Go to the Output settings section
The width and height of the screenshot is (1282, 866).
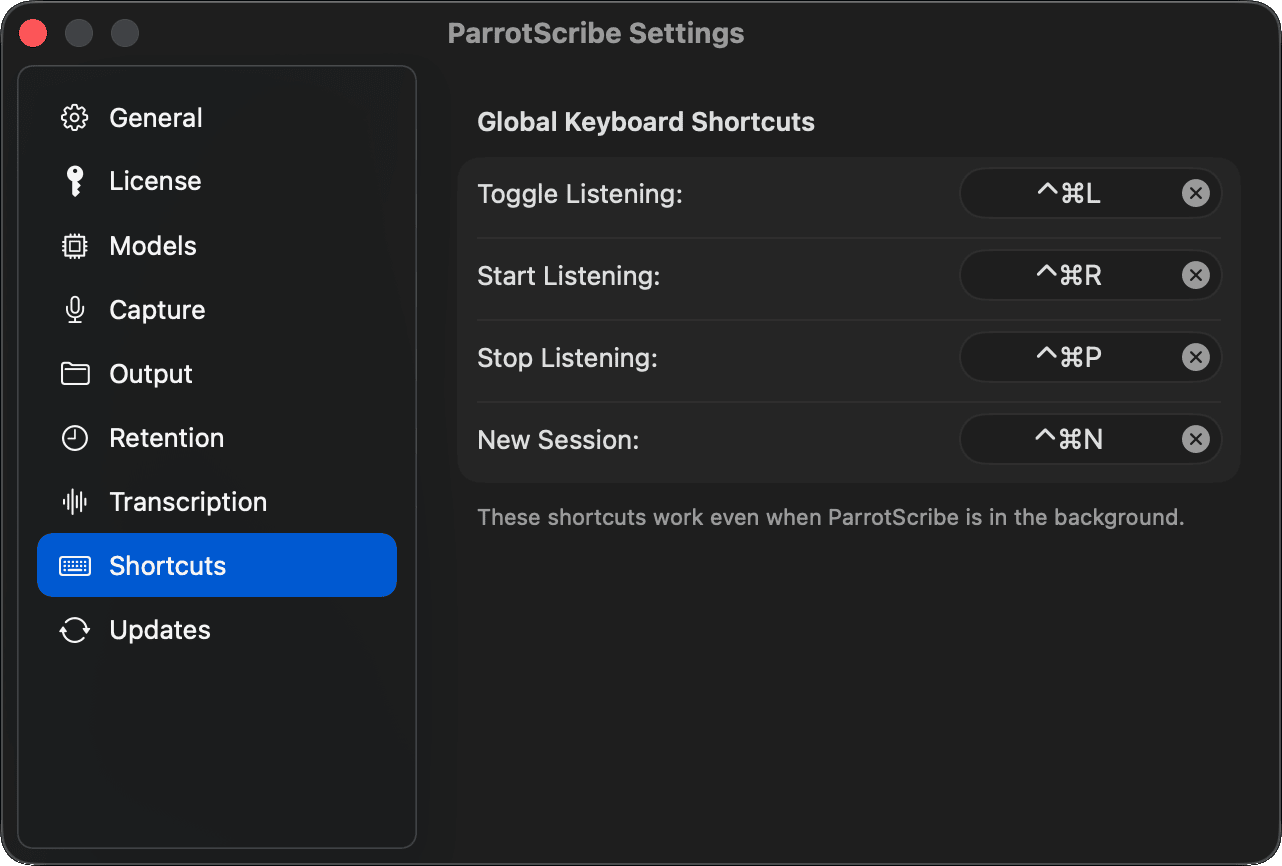(151, 374)
